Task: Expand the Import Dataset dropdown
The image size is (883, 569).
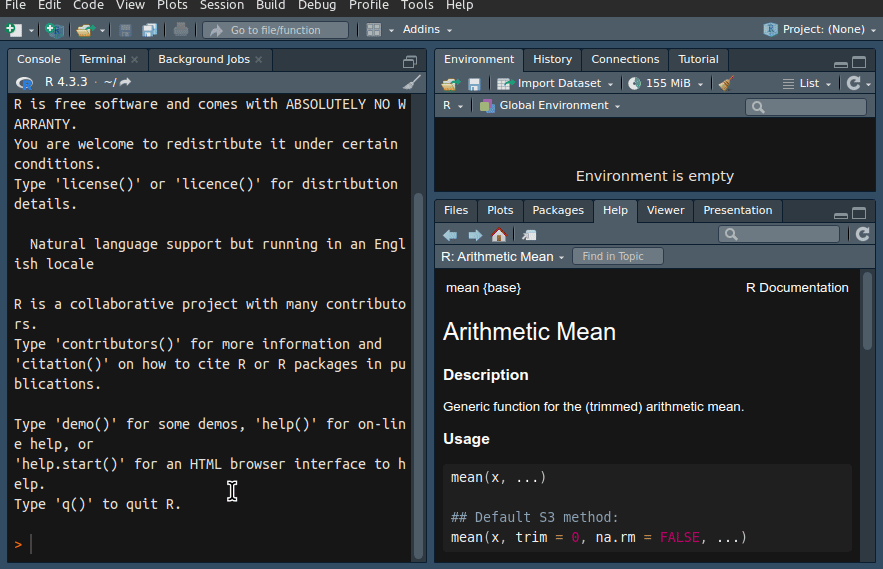Action: pos(556,84)
